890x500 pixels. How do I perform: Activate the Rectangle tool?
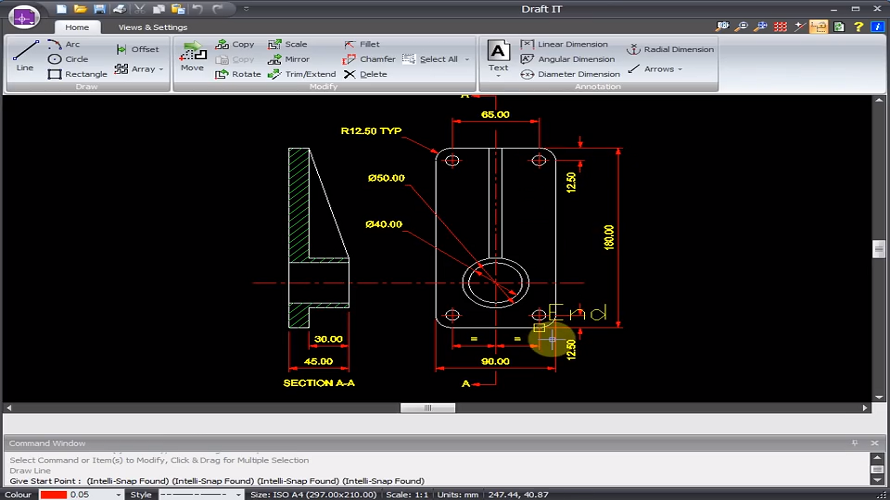click(x=77, y=74)
